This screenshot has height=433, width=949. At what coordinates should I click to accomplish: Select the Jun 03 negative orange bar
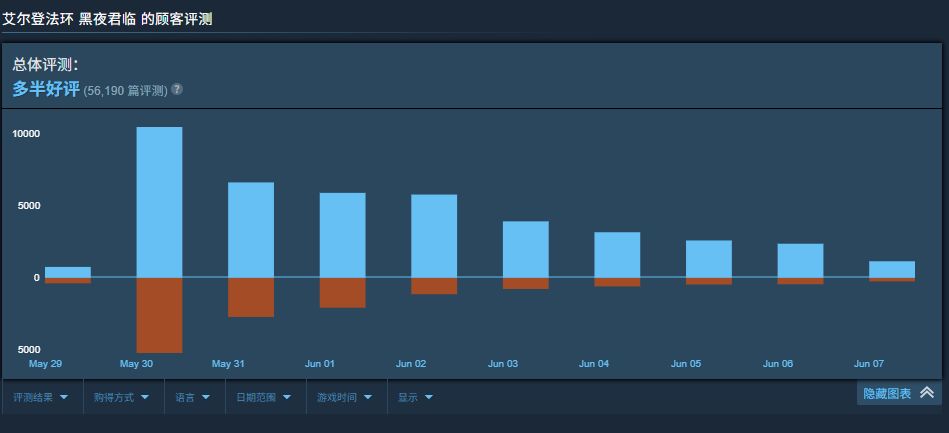click(x=525, y=283)
